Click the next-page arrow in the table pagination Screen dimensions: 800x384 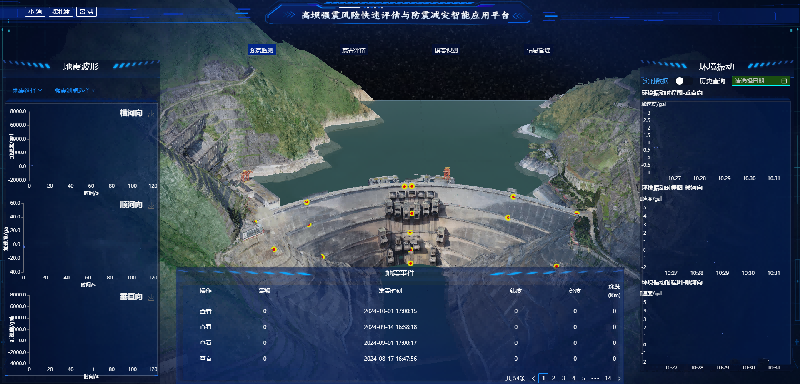[619, 378]
